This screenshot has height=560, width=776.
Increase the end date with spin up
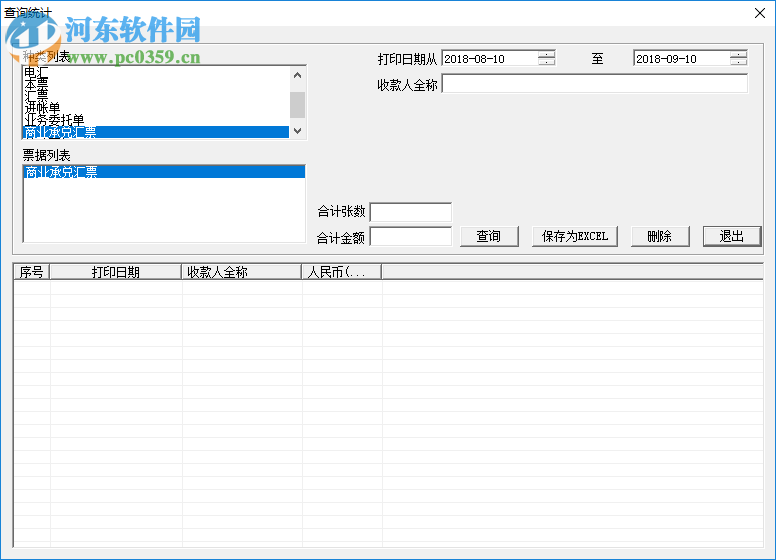tap(738, 54)
